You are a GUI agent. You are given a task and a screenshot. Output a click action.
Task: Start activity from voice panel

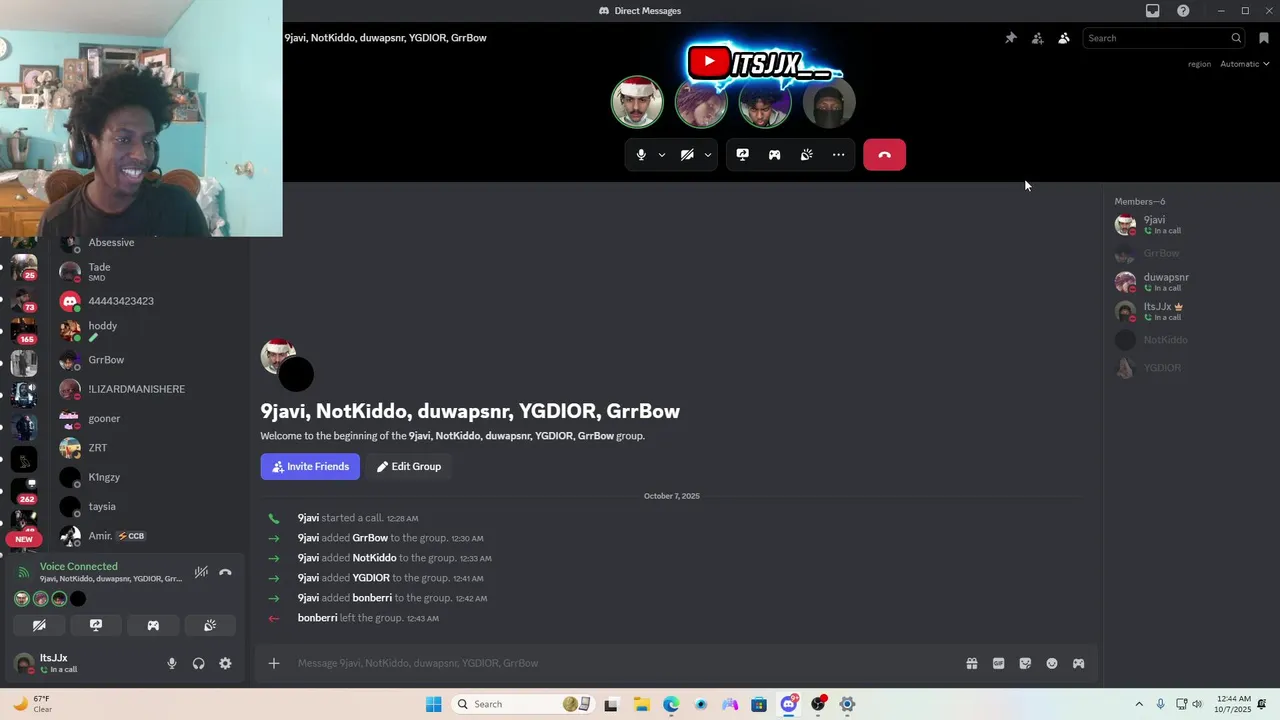(x=153, y=625)
